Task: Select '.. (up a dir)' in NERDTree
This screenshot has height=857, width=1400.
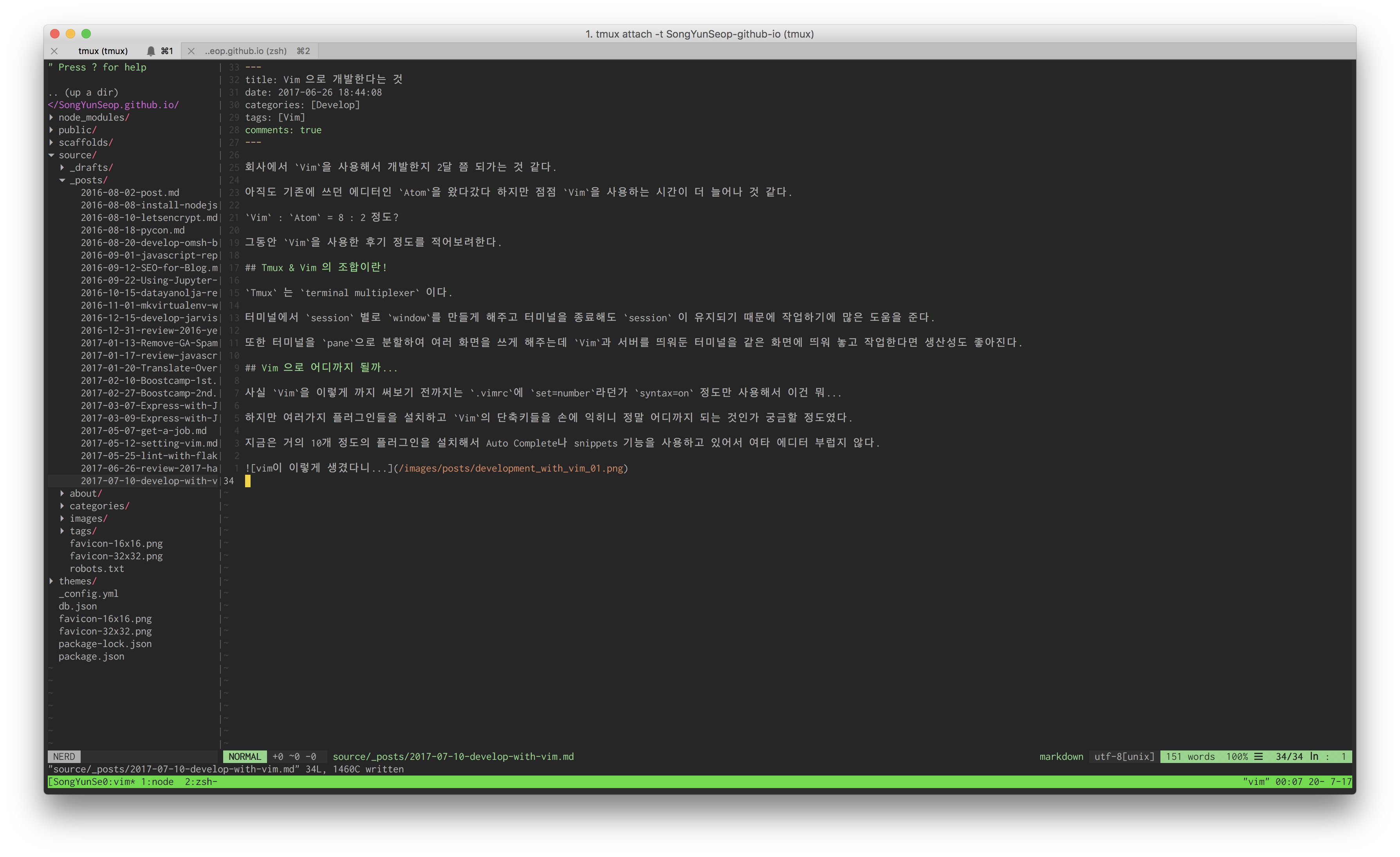Action: click(83, 92)
